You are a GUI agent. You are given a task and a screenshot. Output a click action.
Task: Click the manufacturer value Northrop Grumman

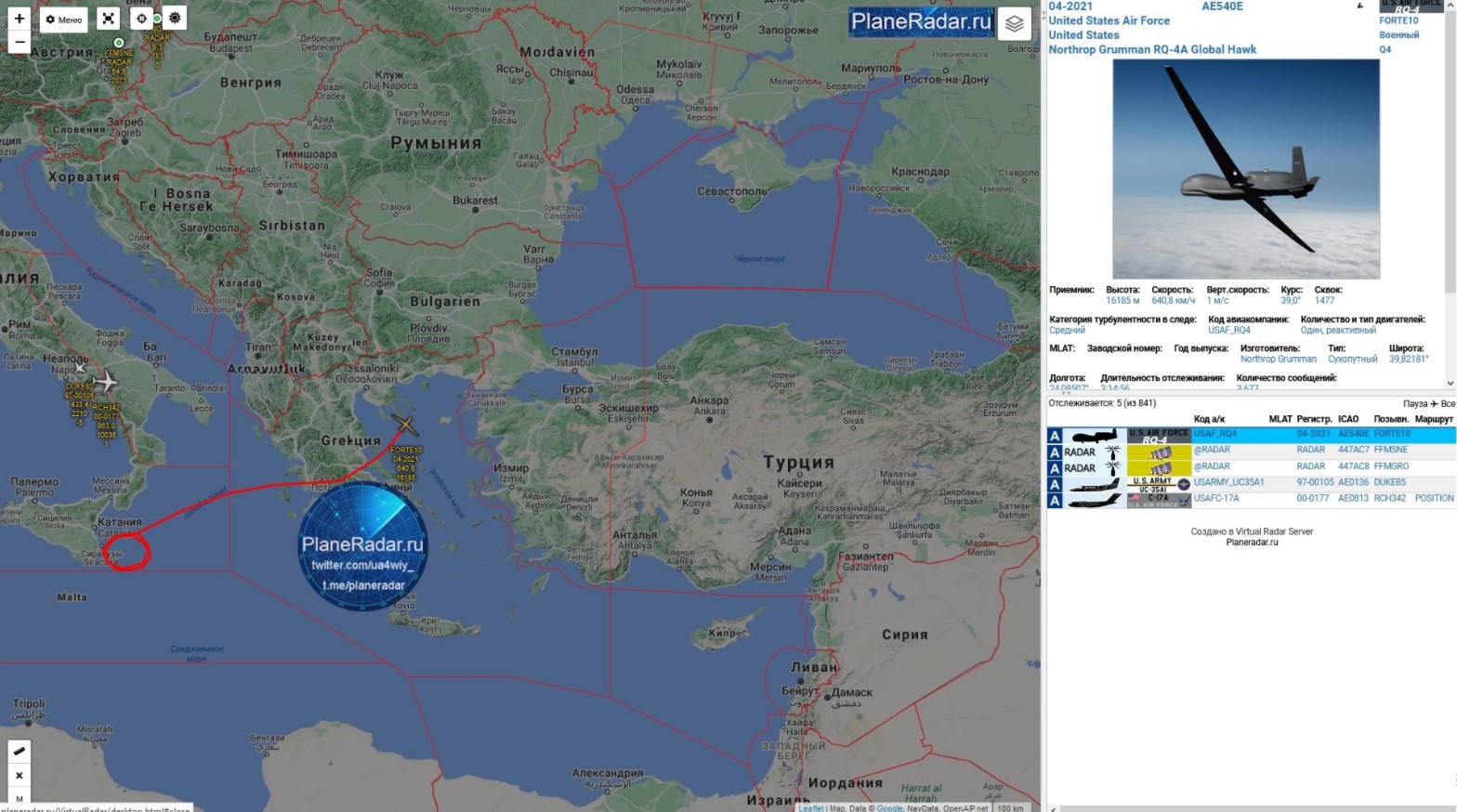pyautogui.click(x=1279, y=359)
